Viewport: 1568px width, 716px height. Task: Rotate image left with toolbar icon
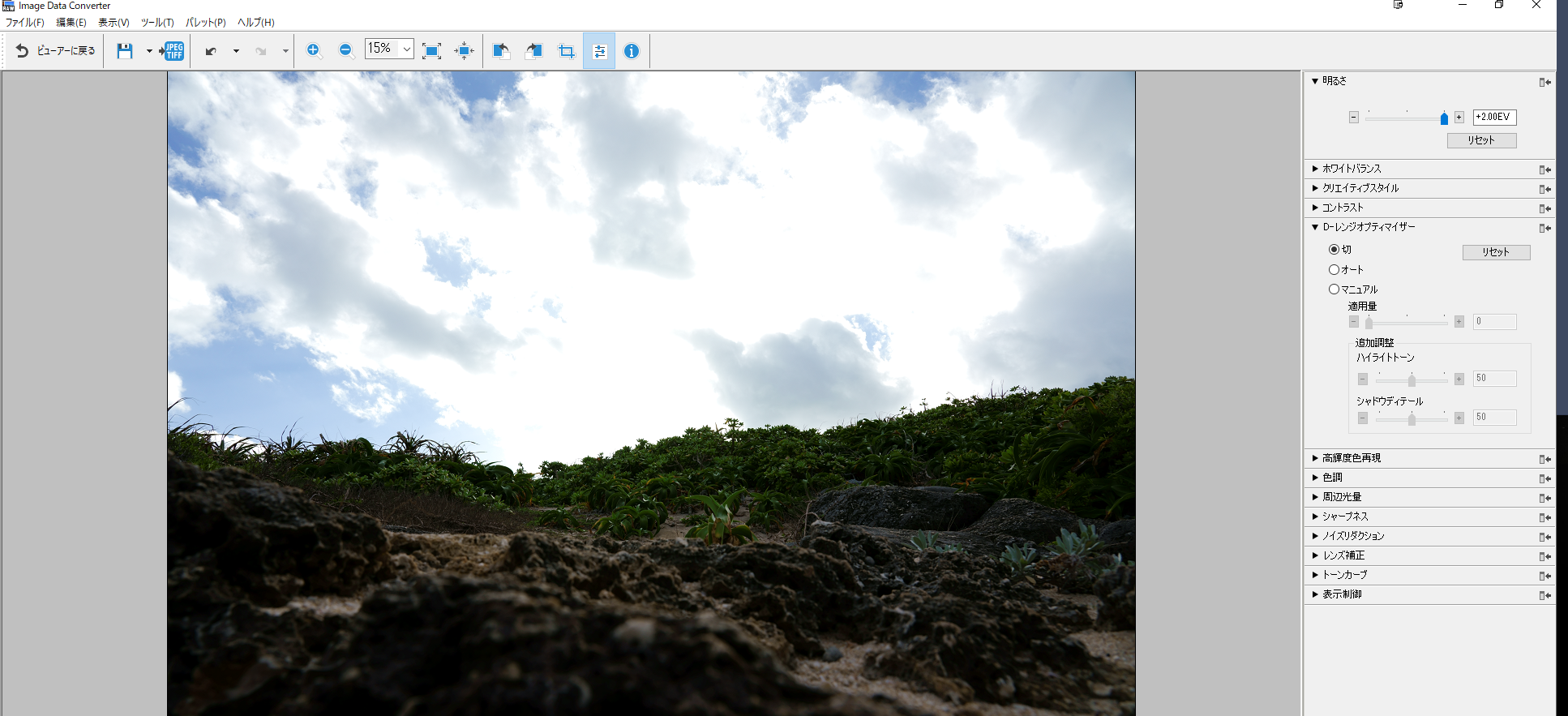[501, 51]
